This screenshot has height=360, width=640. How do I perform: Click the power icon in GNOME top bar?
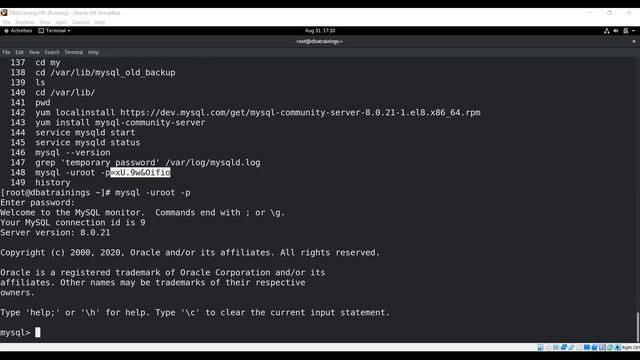click(x=625, y=31)
